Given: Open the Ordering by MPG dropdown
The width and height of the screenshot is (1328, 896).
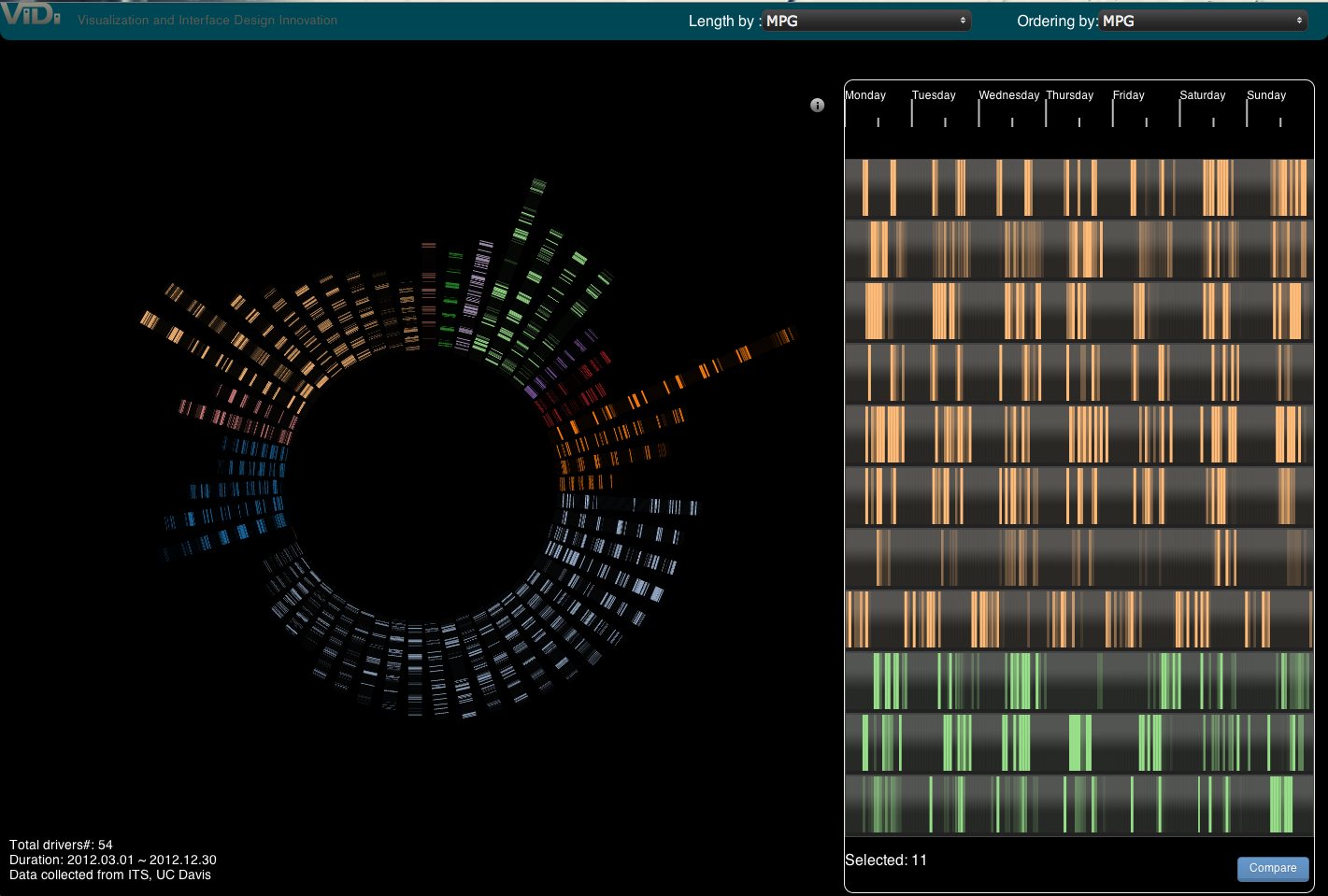Looking at the screenshot, I should (1204, 21).
